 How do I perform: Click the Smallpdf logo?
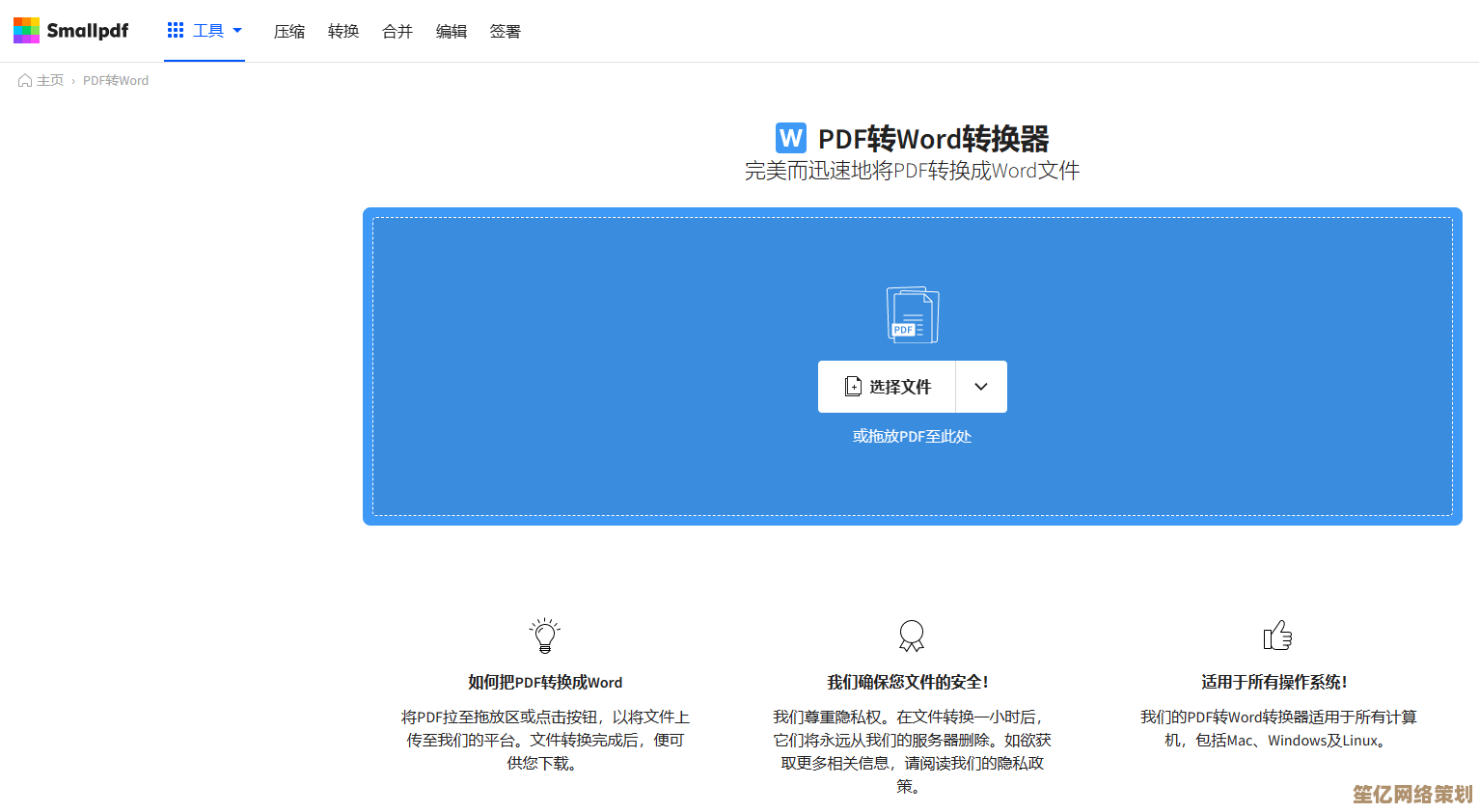[70, 31]
